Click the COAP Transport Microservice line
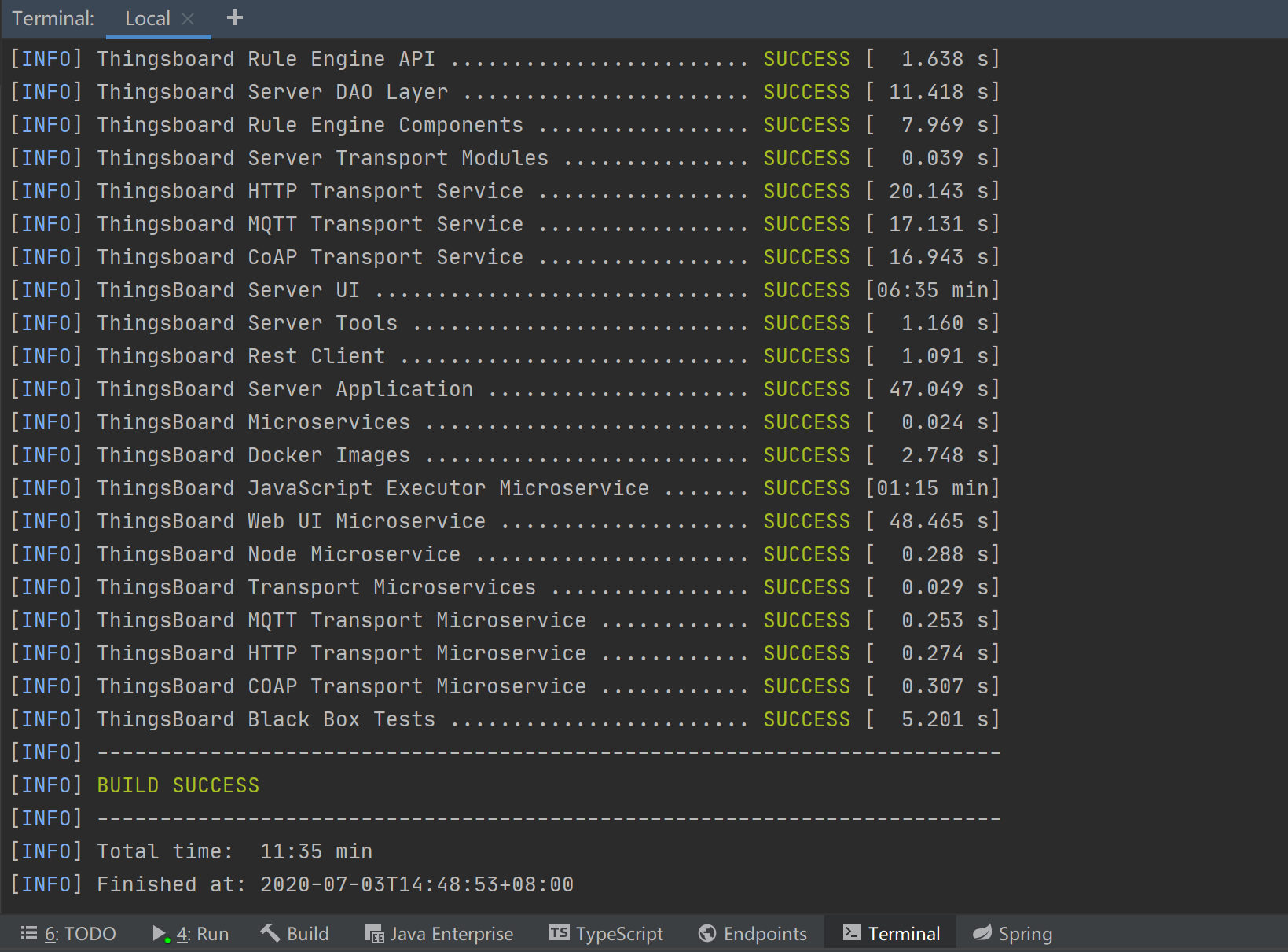Image resolution: width=1288 pixels, height=952 pixels. pos(505,686)
